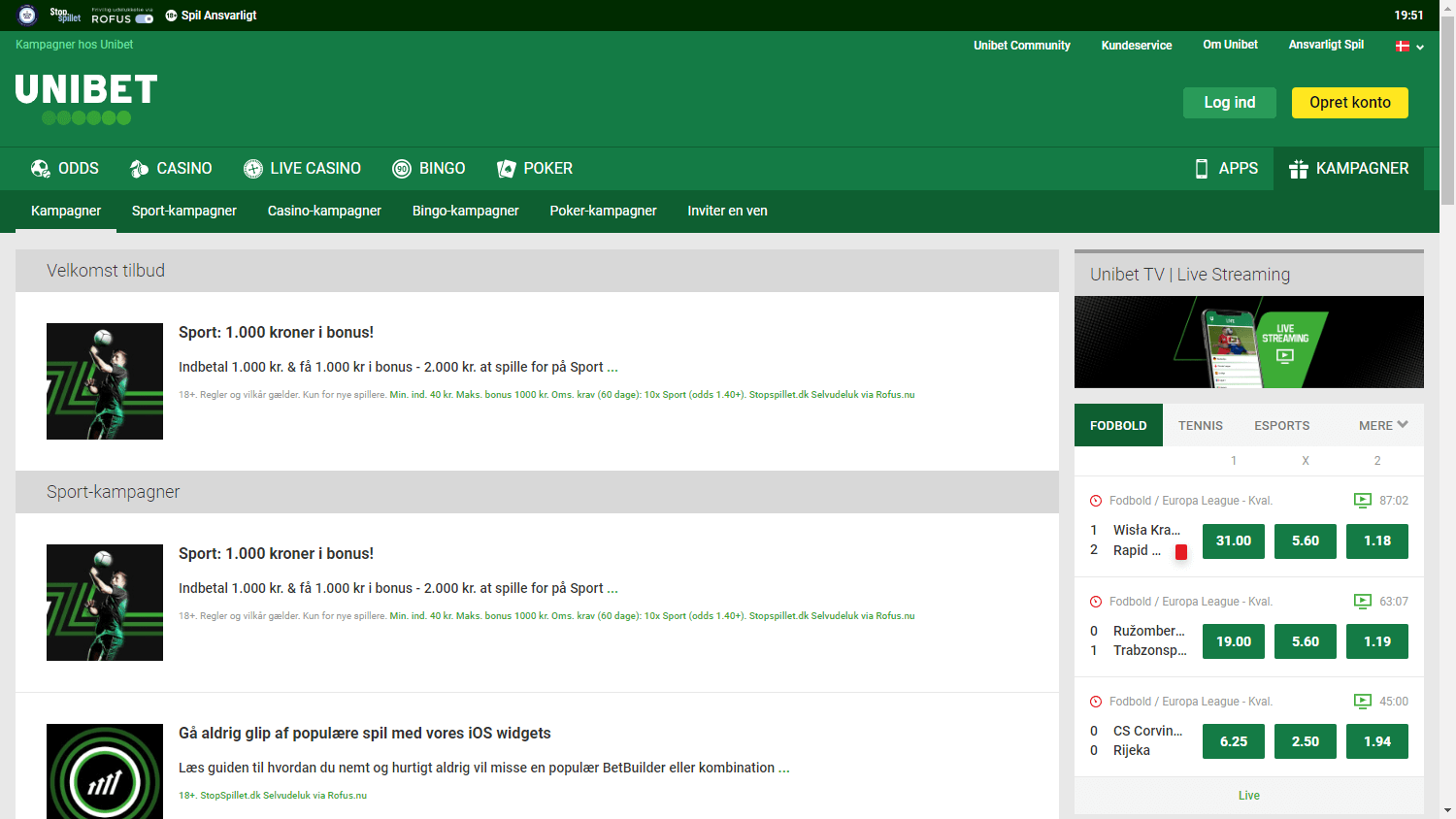
Task: Select the FODBOLD sport tab
Action: coord(1118,425)
